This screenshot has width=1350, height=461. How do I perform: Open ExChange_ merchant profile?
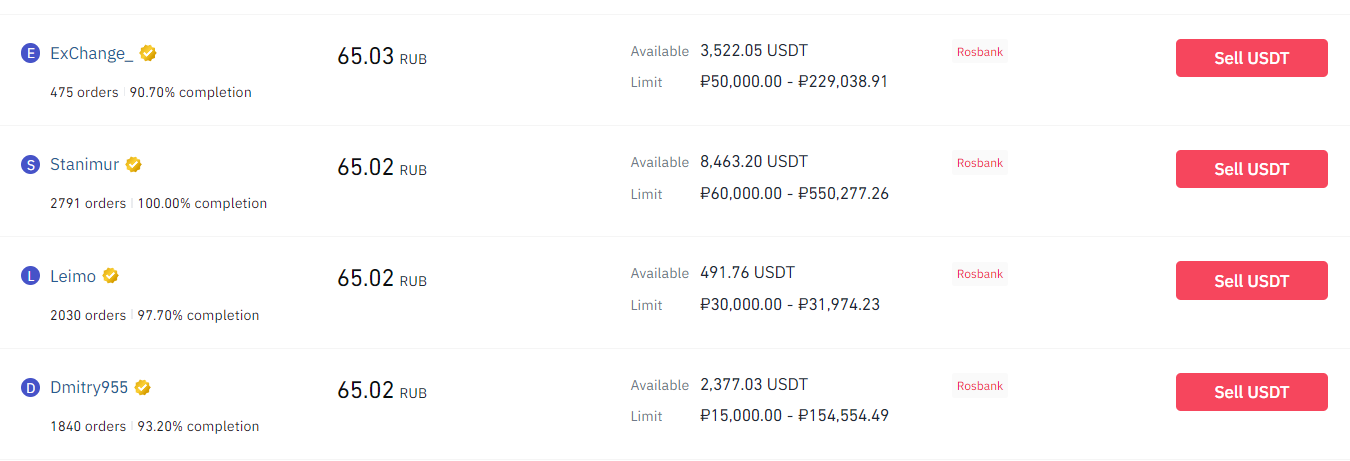click(91, 54)
